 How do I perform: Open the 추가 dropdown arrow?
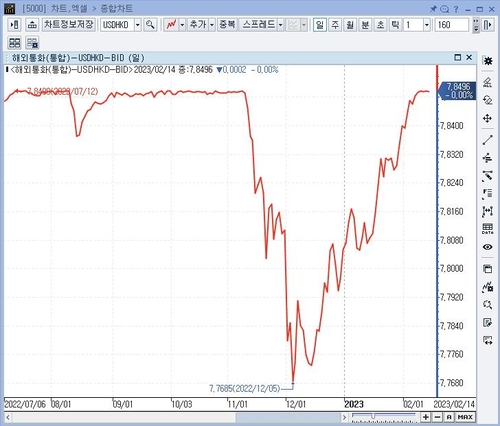pyautogui.click(x=212, y=25)
